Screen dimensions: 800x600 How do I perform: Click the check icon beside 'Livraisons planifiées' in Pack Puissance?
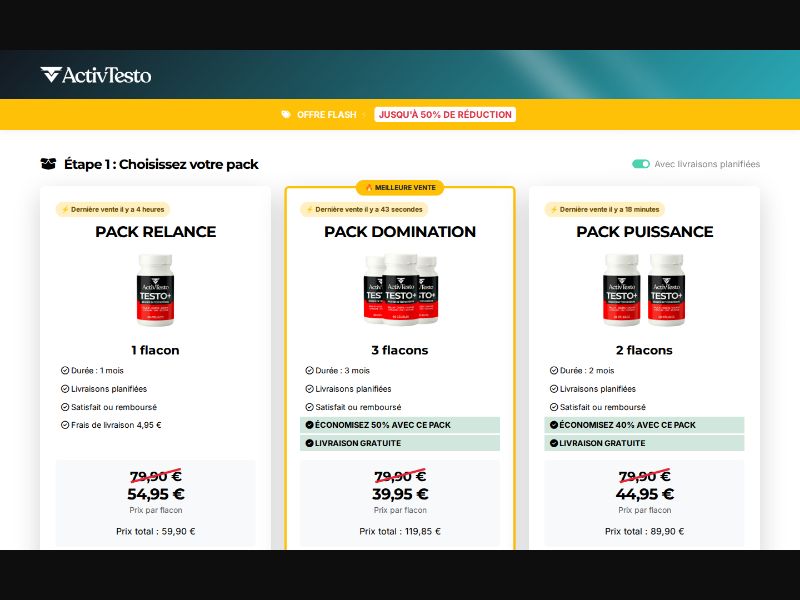point(554,389)
